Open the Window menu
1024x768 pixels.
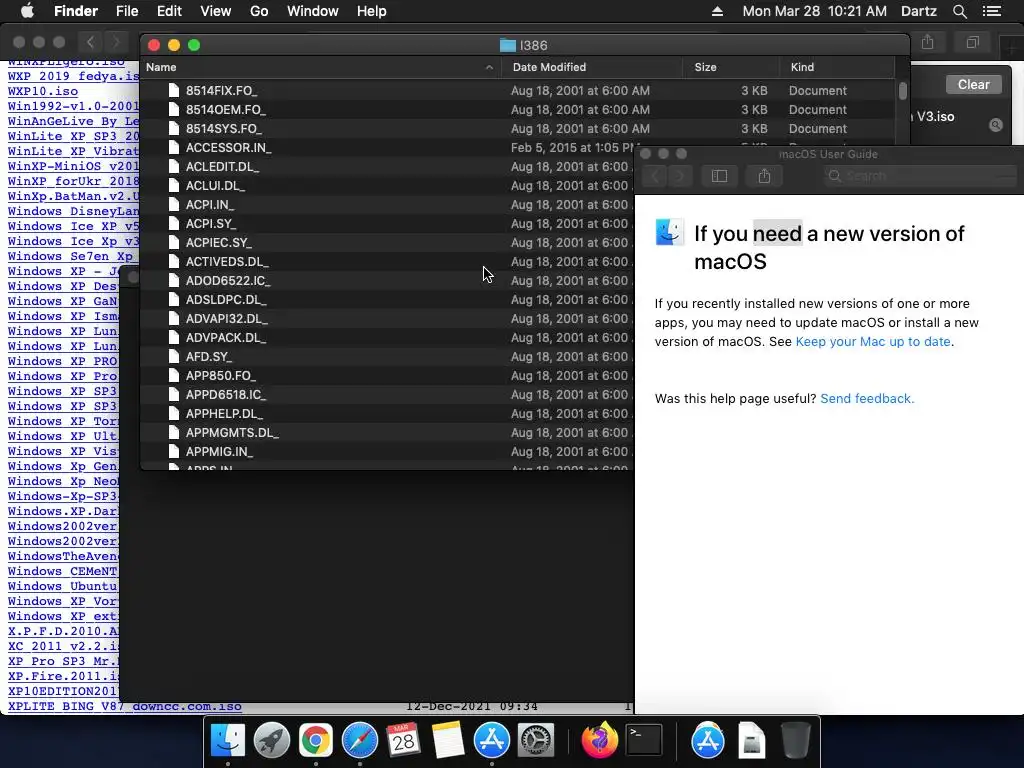coord(313,11)
